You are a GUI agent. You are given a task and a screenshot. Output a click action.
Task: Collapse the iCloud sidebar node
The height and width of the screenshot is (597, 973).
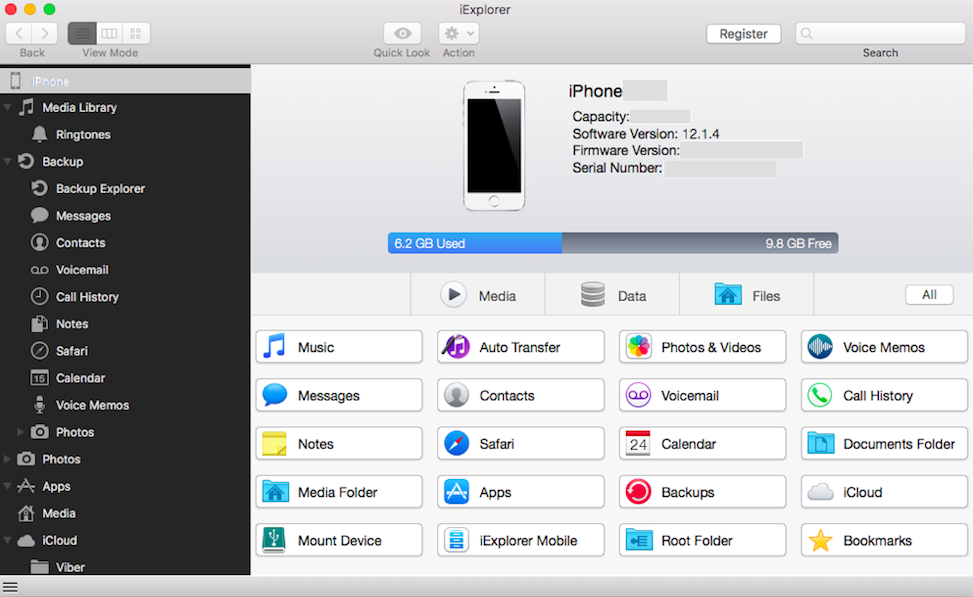point(7,541)
